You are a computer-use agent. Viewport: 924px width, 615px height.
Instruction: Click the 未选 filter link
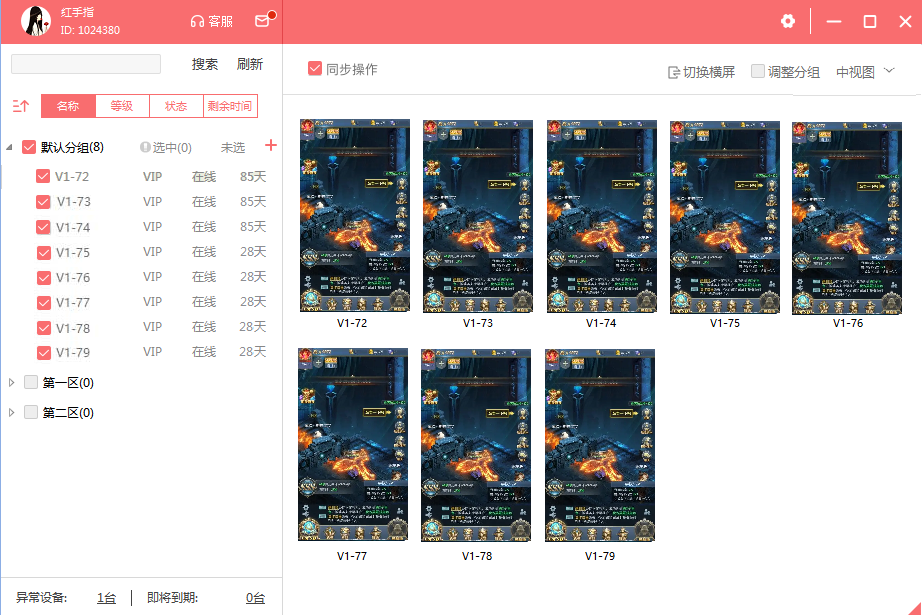tap(233, 147)
